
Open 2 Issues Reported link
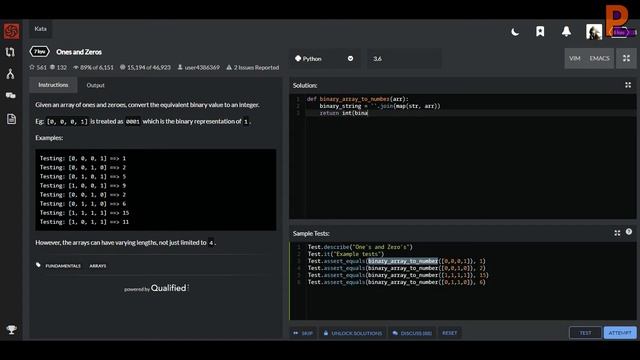253,67
